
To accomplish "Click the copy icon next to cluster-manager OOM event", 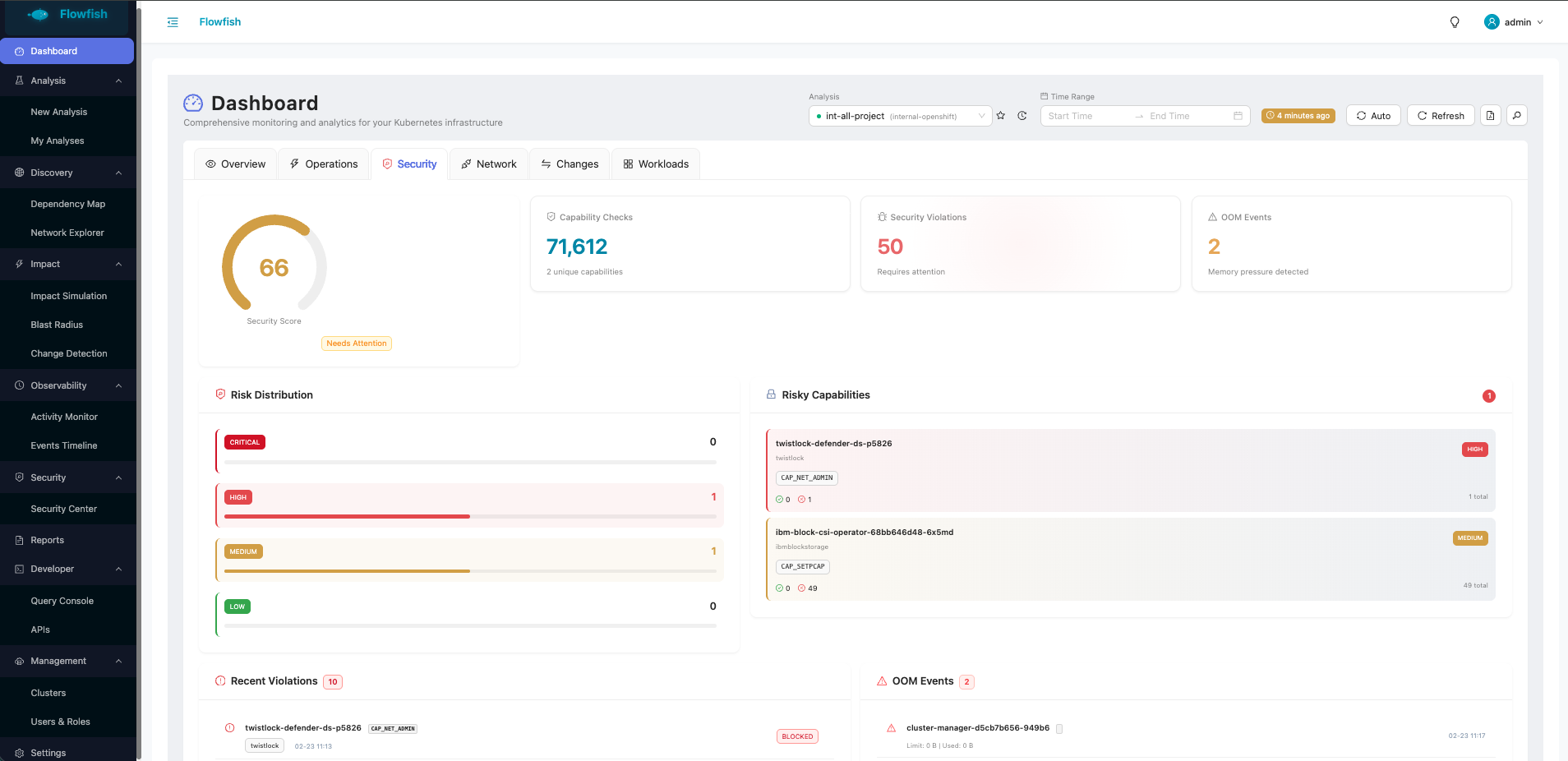I will (x=1059, y=728).
